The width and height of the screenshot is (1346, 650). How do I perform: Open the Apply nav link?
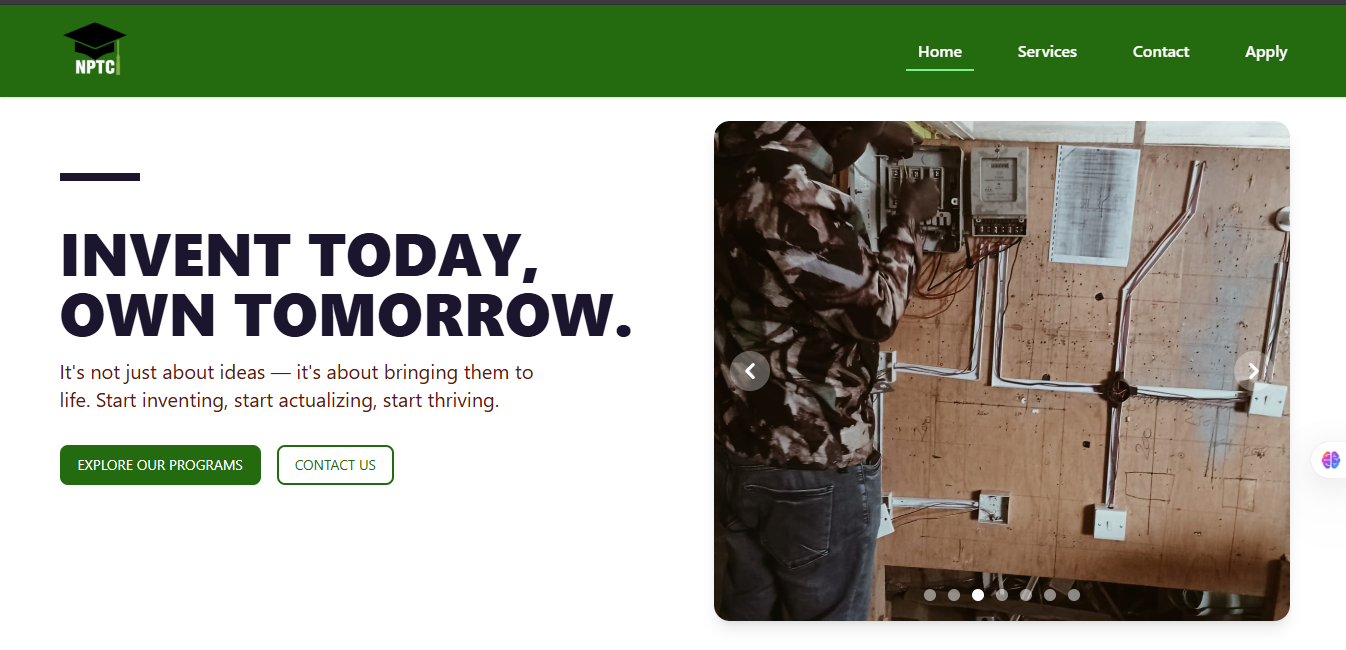tap(1266, 52)
